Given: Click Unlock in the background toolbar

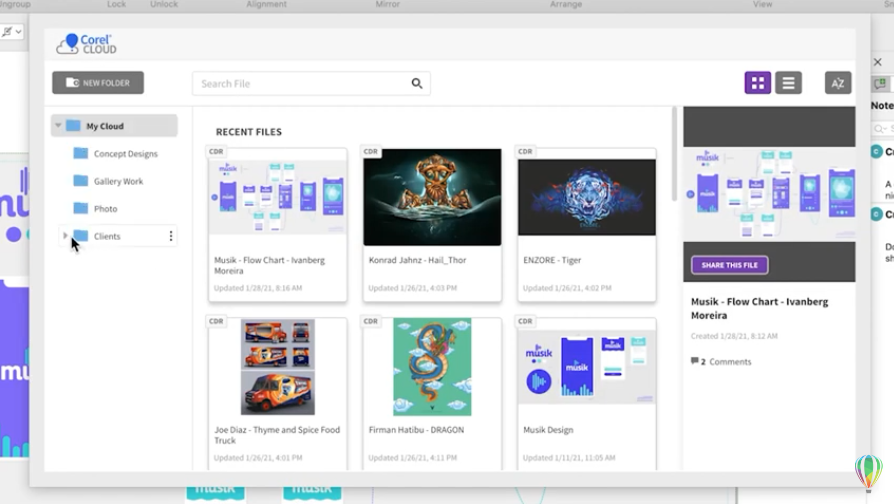Looking at the screenshot, I should click(x=164, y=5).
